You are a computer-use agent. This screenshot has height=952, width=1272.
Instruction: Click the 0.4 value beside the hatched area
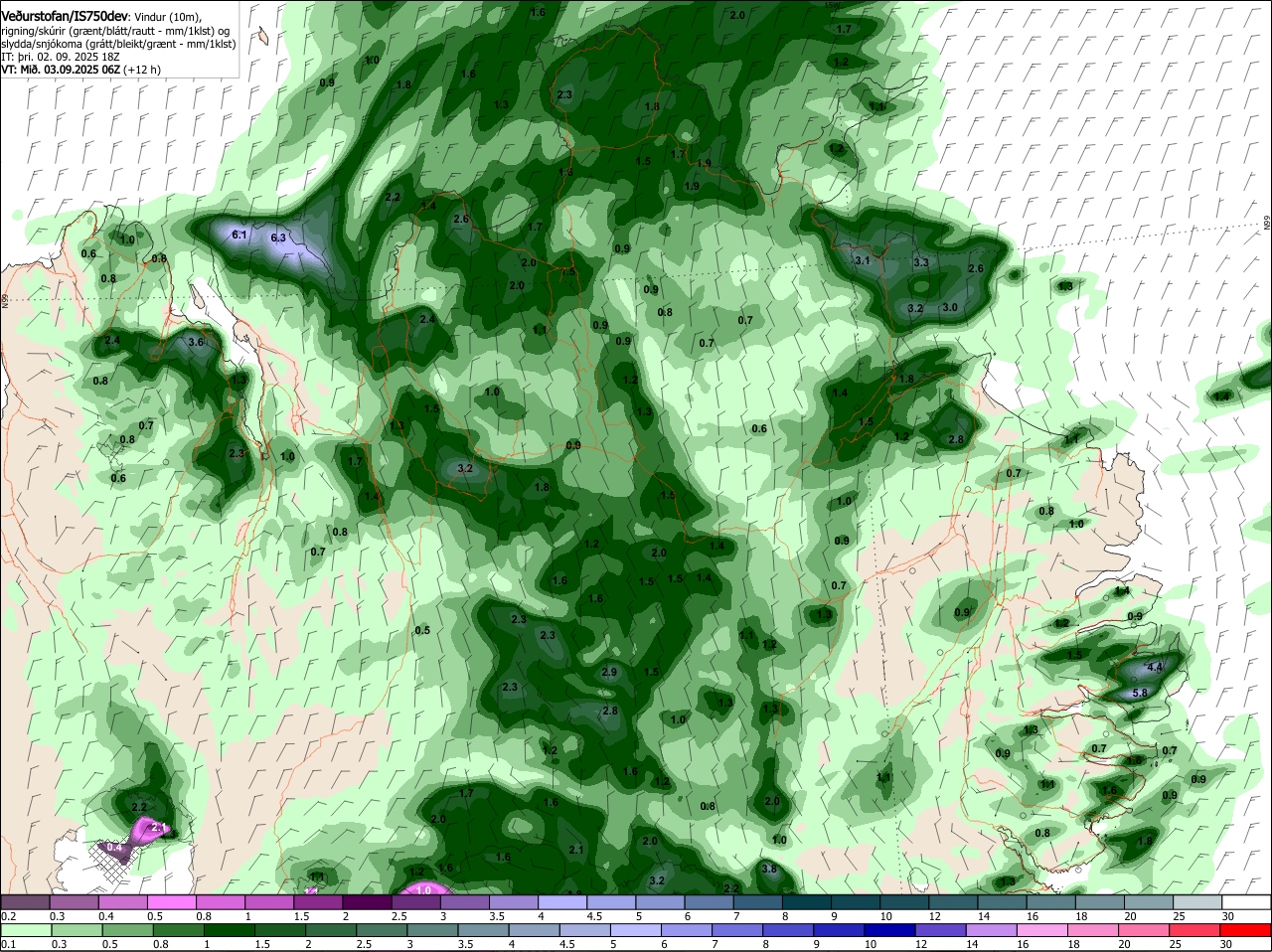point(113,848)
